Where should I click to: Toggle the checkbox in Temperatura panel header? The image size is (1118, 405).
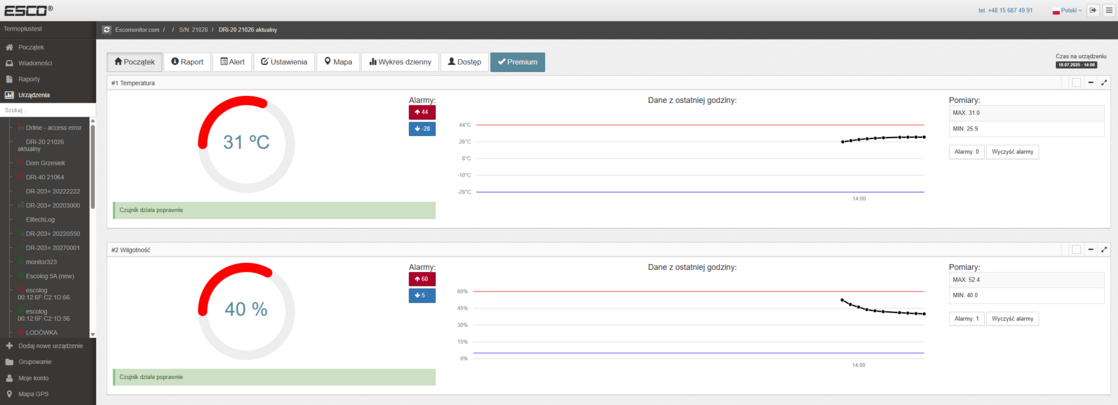1076,83
